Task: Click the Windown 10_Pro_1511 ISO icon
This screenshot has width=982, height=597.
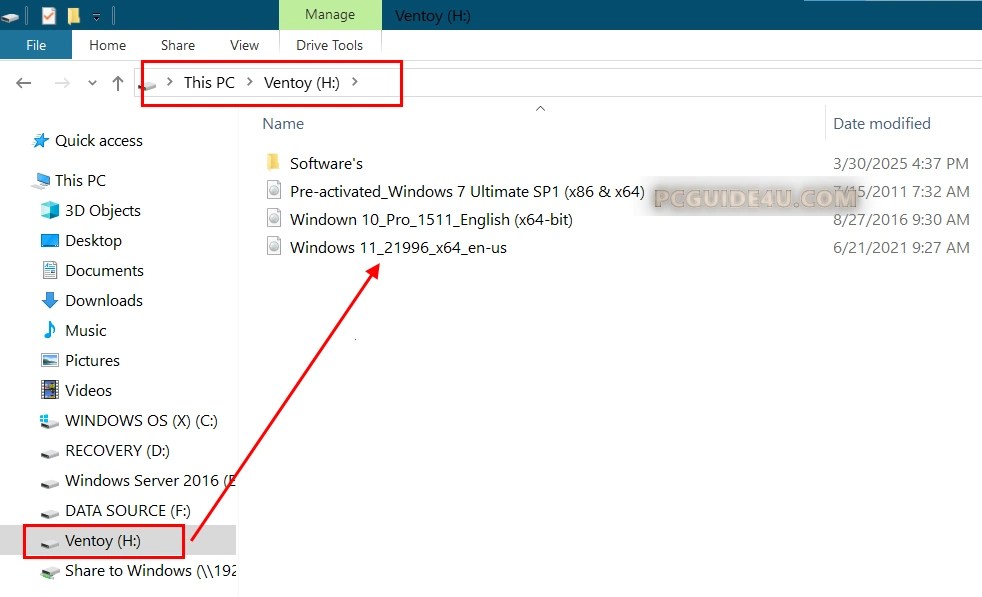Action: [x=274, y=218]
